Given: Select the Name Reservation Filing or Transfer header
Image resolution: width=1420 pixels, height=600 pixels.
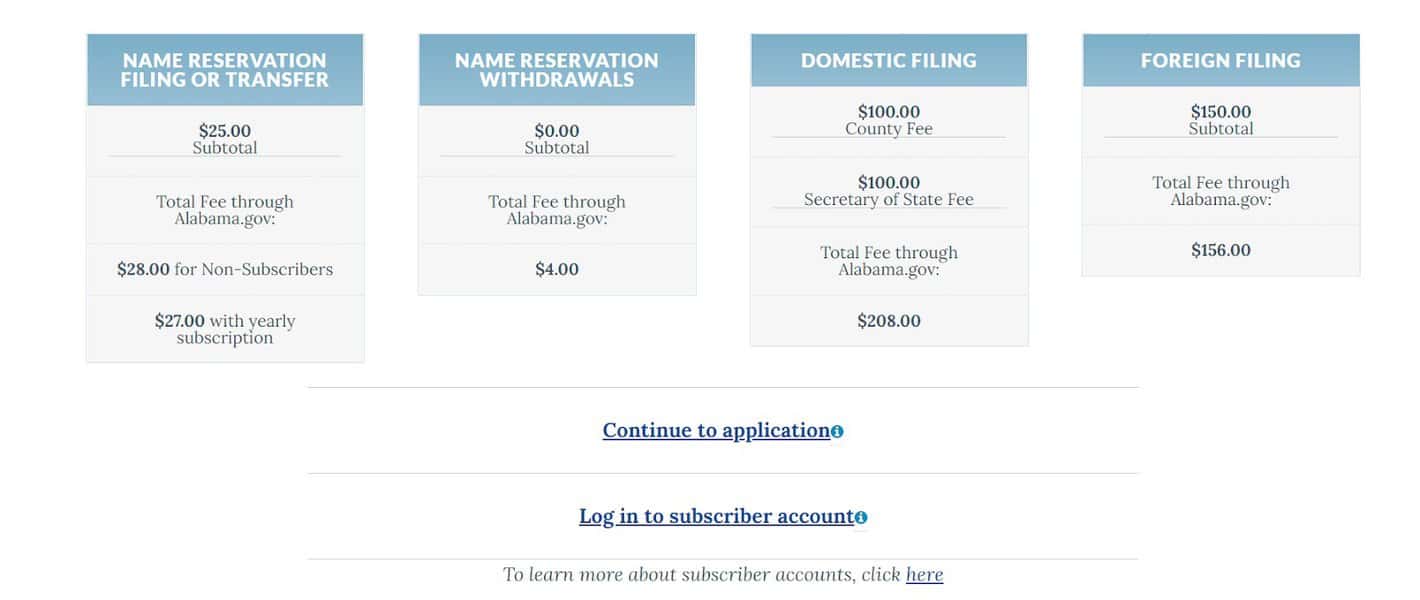Looking at the screenshot, I should point(225,70).
